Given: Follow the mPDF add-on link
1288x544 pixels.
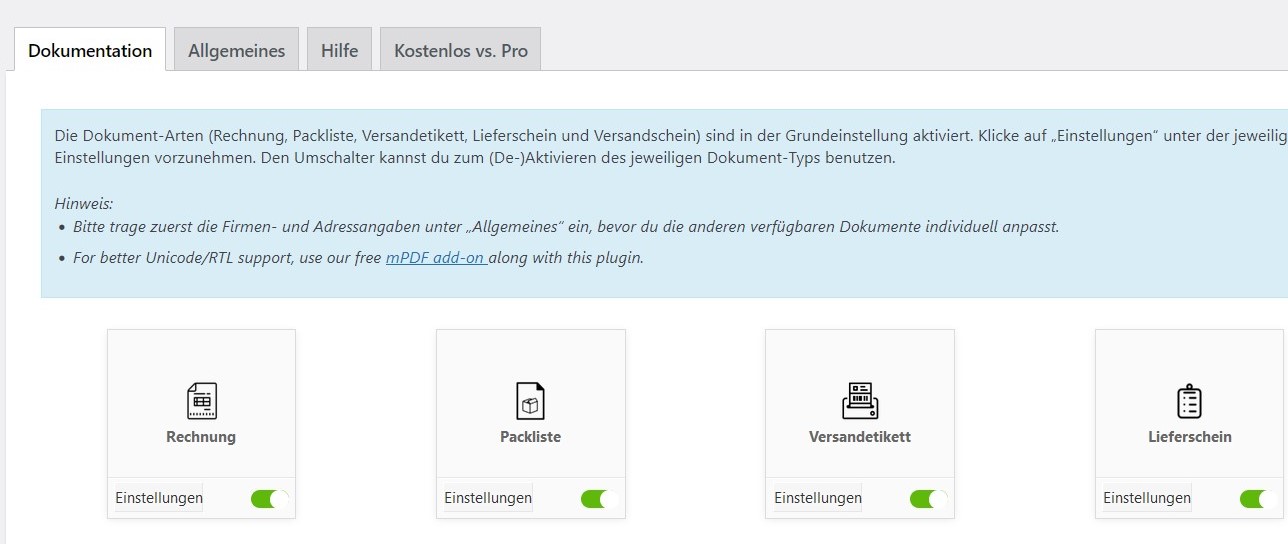Looking at the screenshot, I should (436, 258).
